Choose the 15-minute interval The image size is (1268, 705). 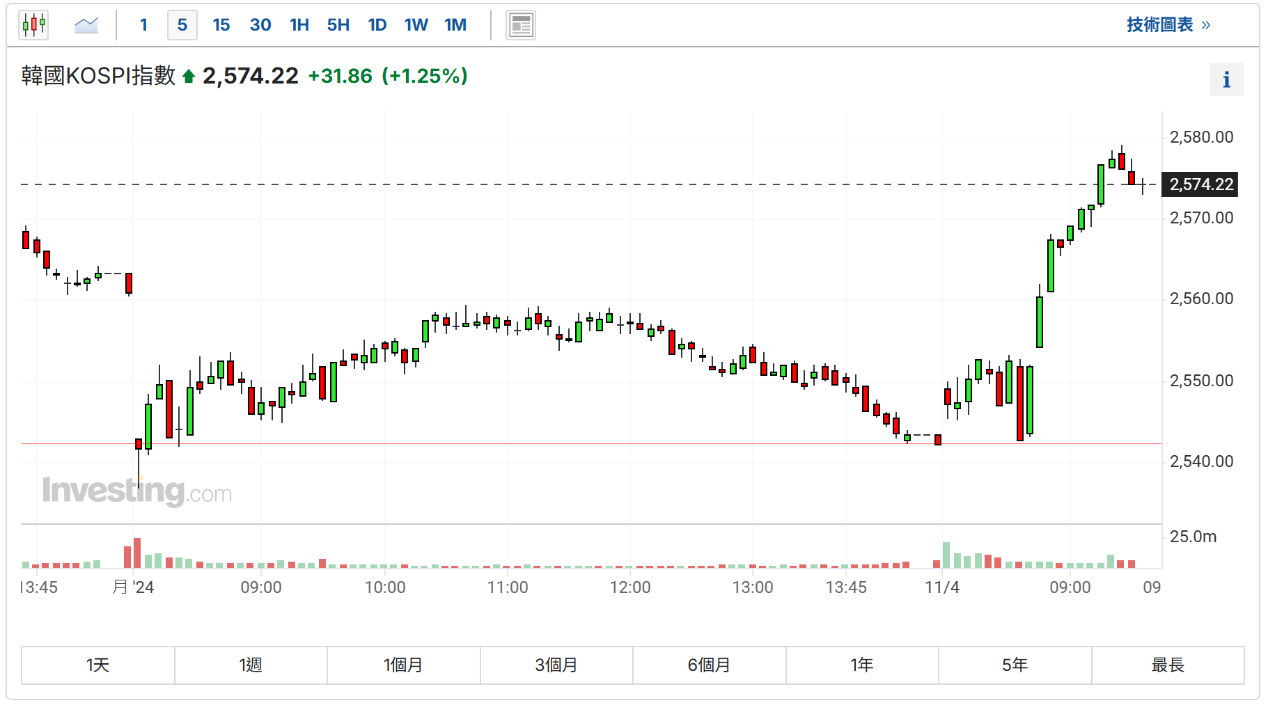click(221, 25)
